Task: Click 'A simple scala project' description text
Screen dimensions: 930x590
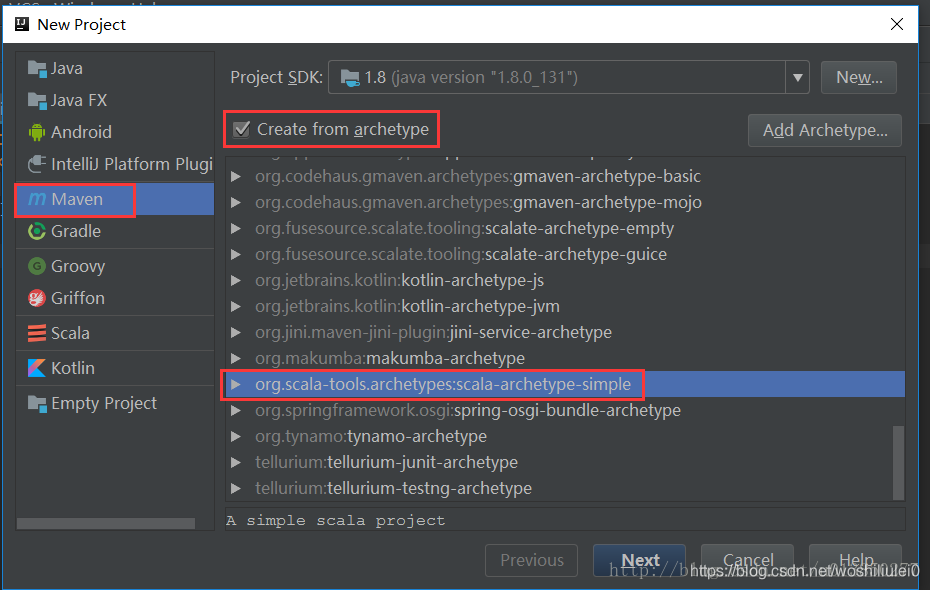Action: tap(336, 521)
